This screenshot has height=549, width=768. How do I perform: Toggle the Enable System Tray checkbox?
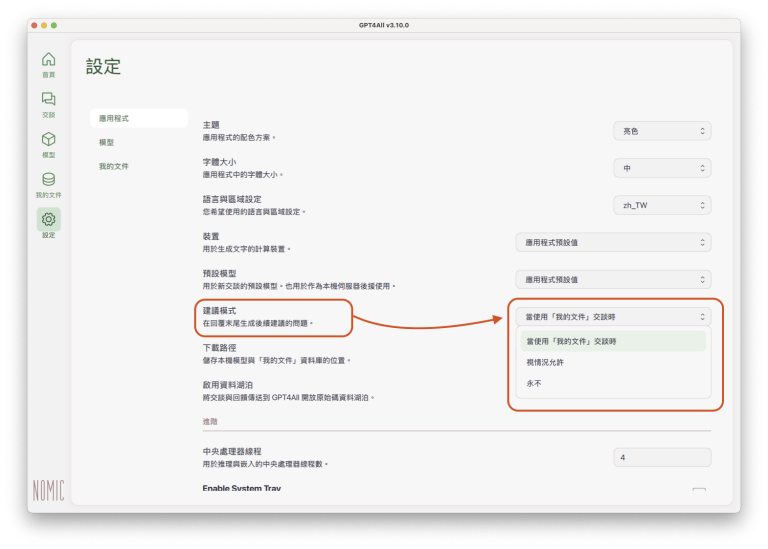coord(698,490)
